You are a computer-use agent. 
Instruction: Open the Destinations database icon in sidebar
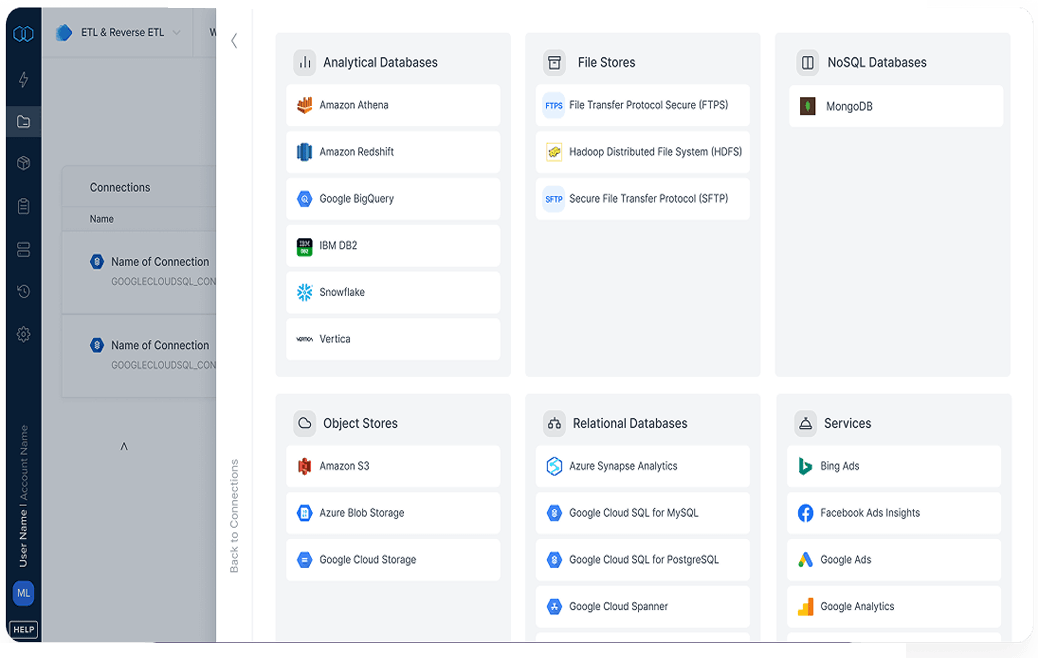click(x=22, y=249)
